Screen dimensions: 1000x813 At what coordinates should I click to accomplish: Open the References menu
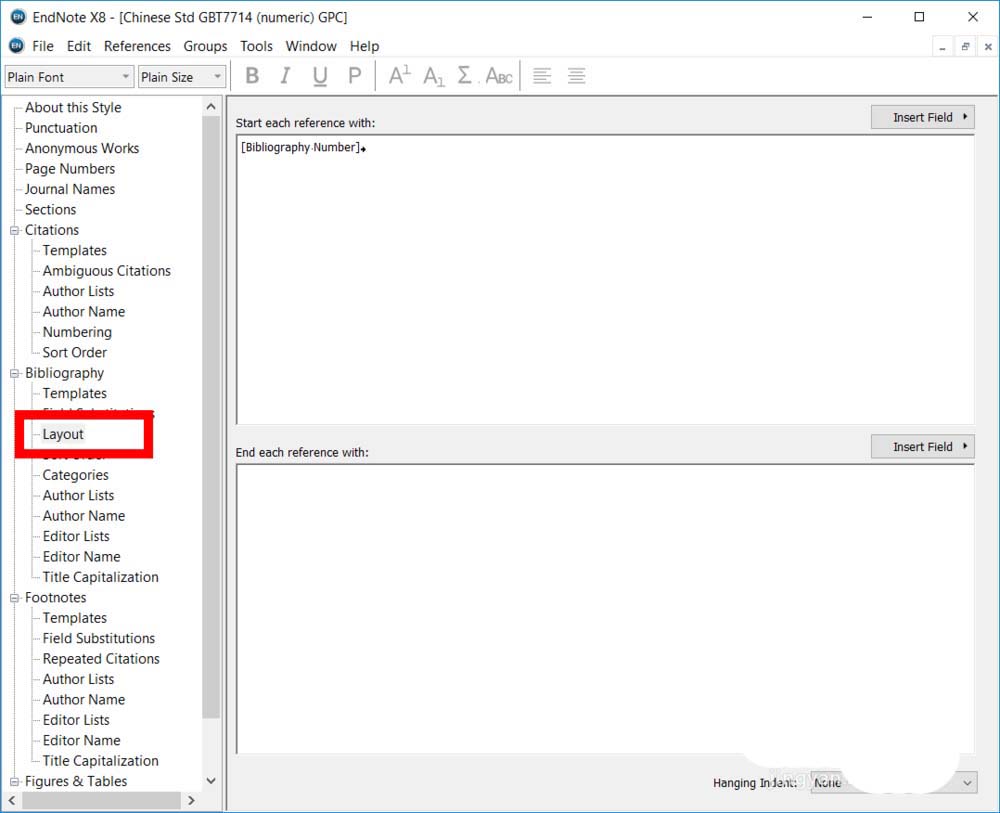[x=137, y=46]
